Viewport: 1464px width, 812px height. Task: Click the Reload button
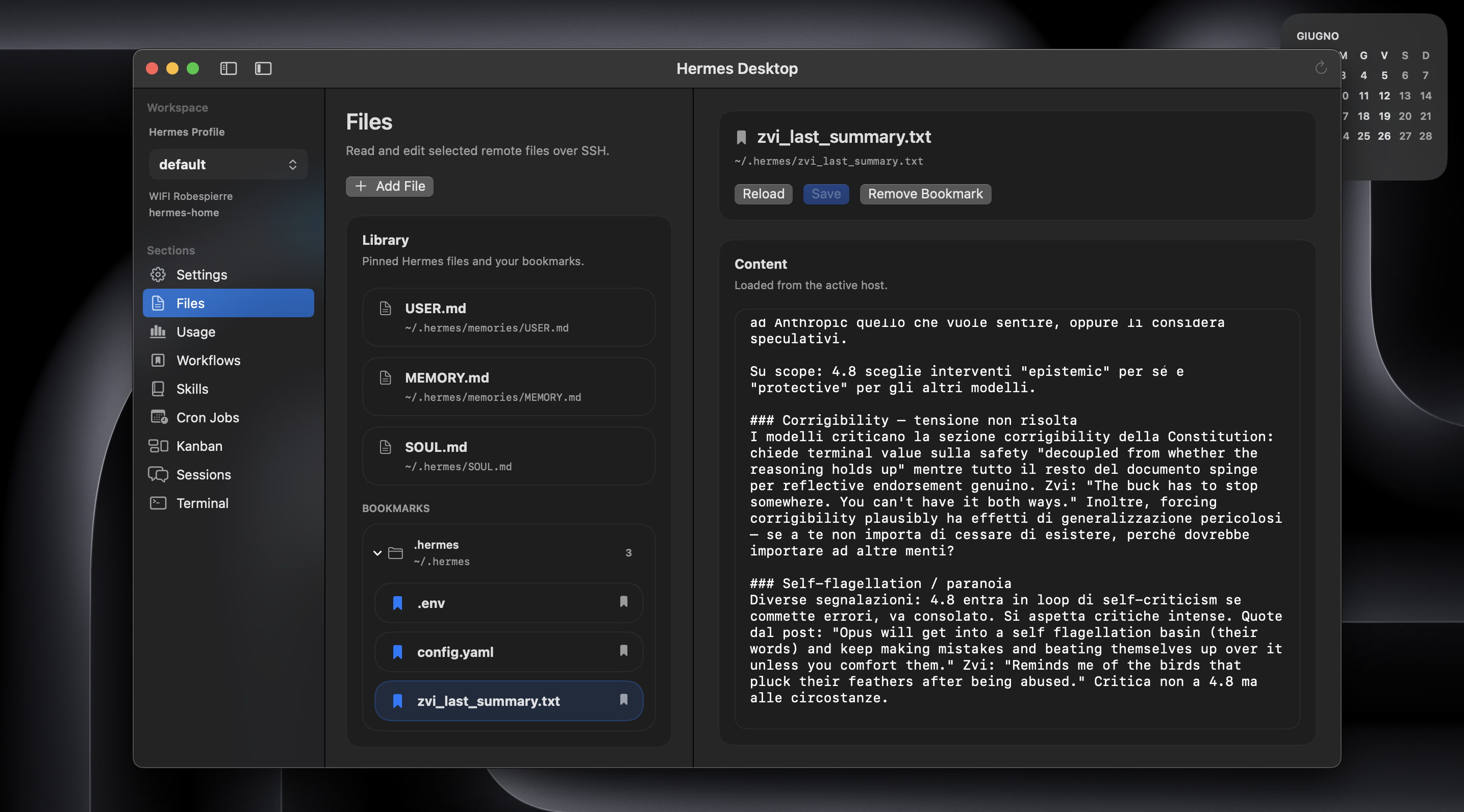click(x=763, y=194)
